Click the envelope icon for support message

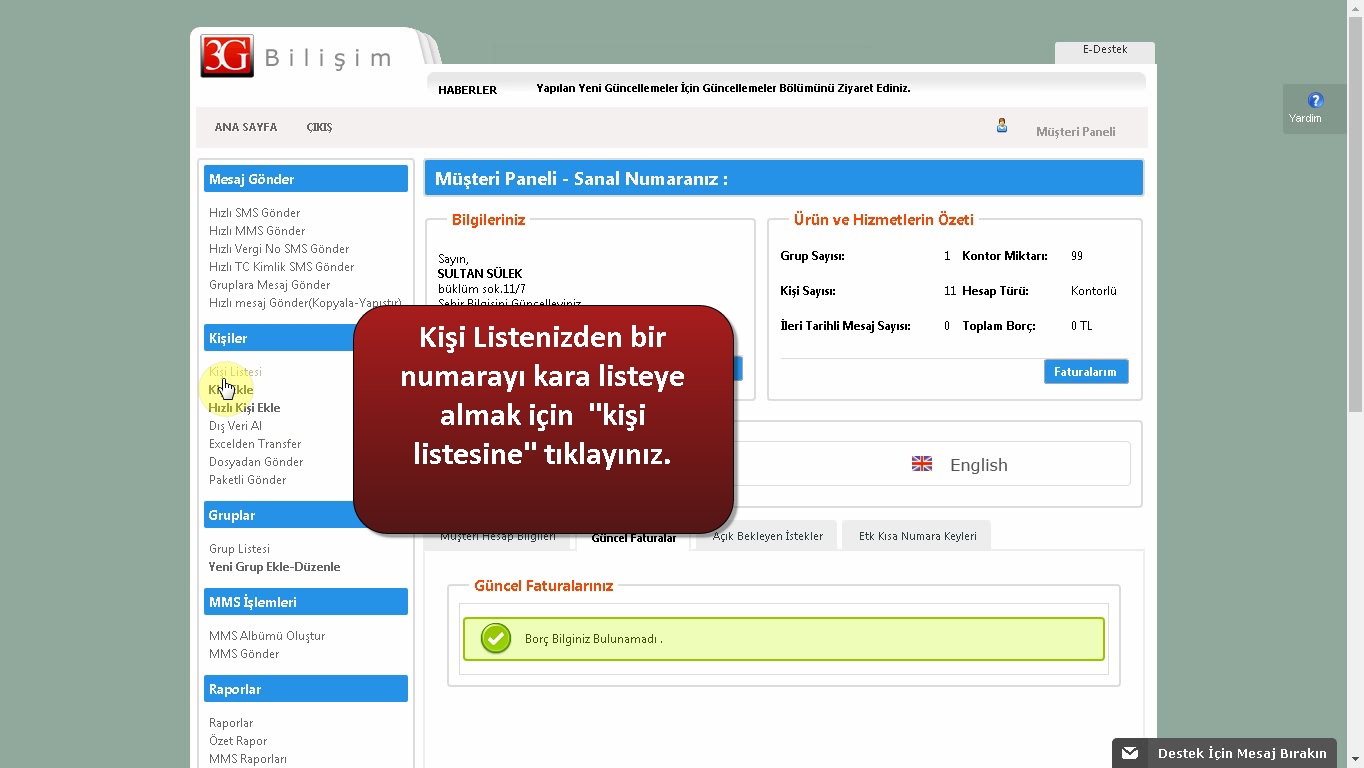(x=1130, y=753)
